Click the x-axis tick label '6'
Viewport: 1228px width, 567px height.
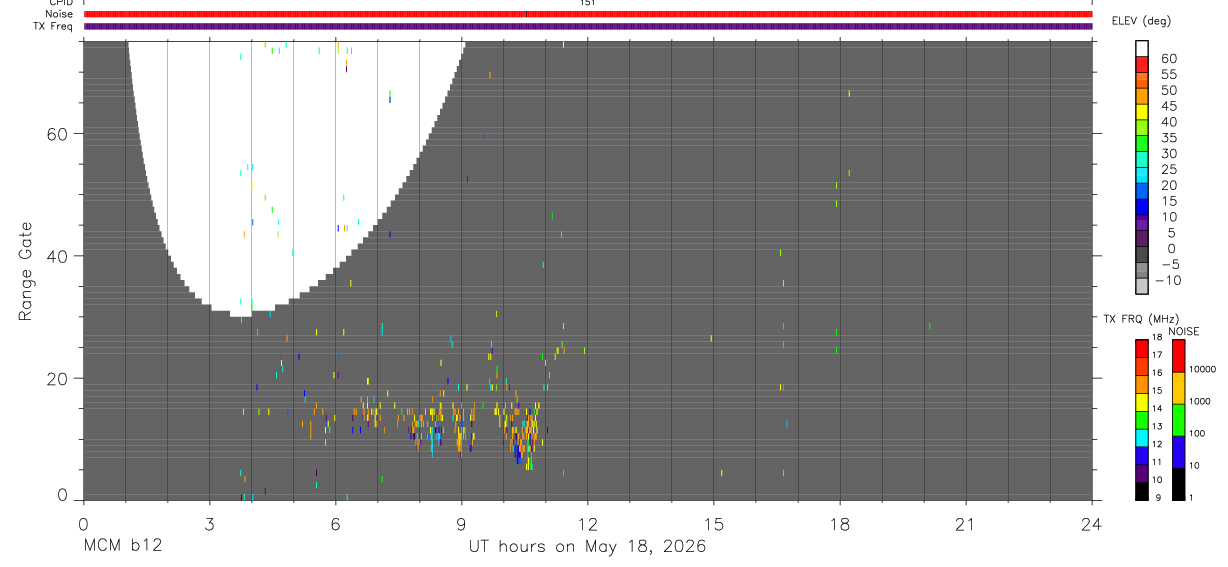click(335, 524)
